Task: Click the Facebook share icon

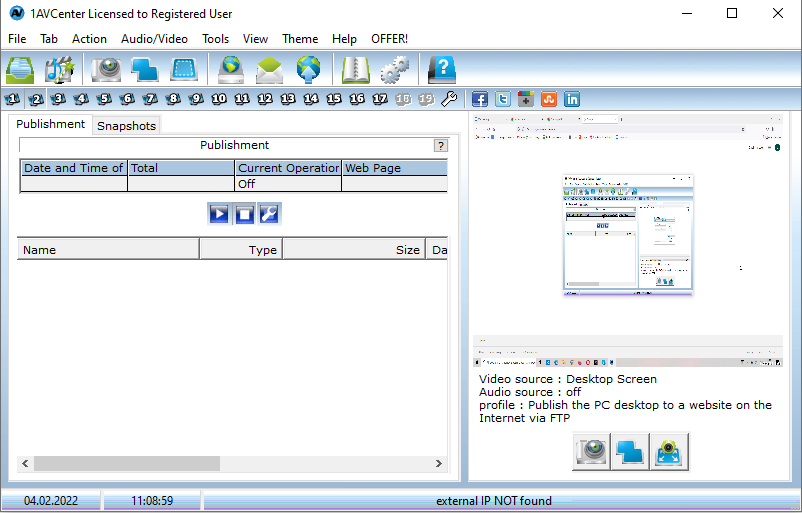Action: click(x=480, y=99)
